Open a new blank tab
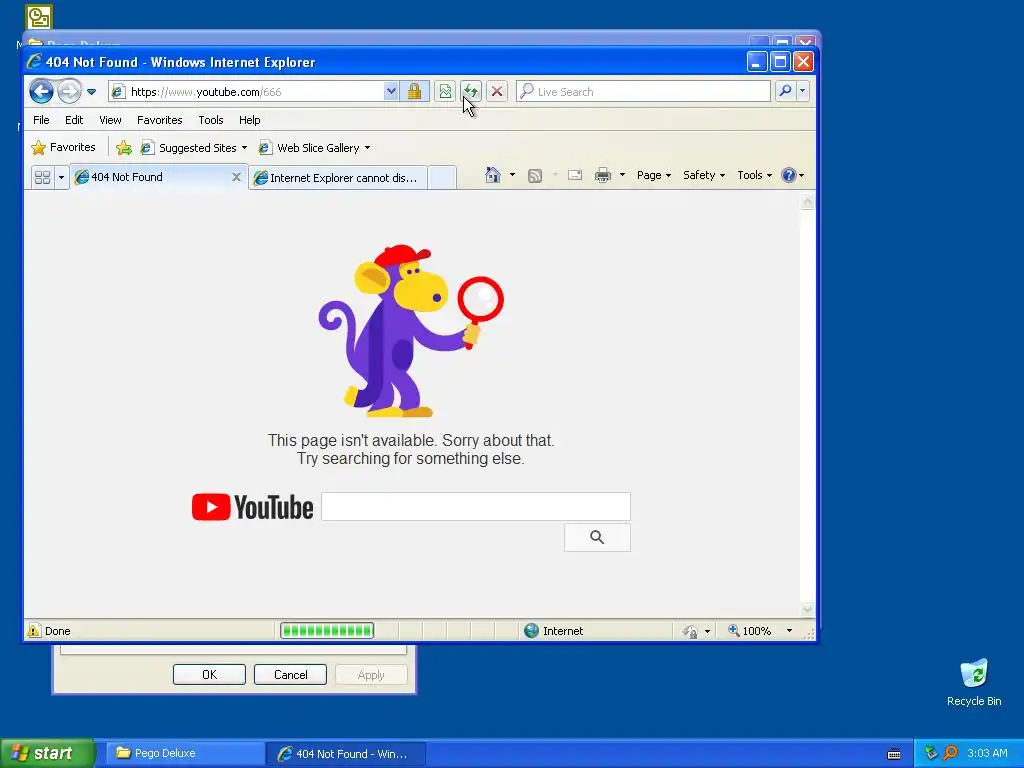This screenshot has height=768, width=1024. tap(442, 178)
